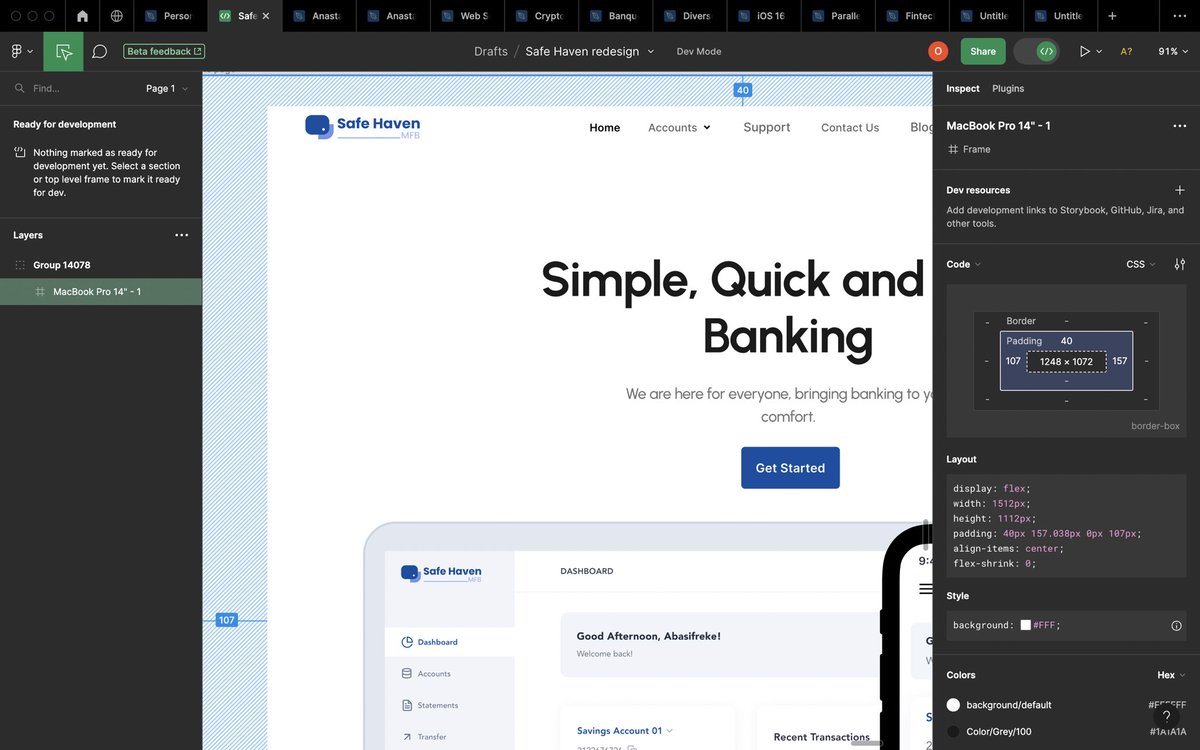1200x750 pixels.
Task: Open the Present options chevron
Action: pyautogui.click(x=1099, y=51)
